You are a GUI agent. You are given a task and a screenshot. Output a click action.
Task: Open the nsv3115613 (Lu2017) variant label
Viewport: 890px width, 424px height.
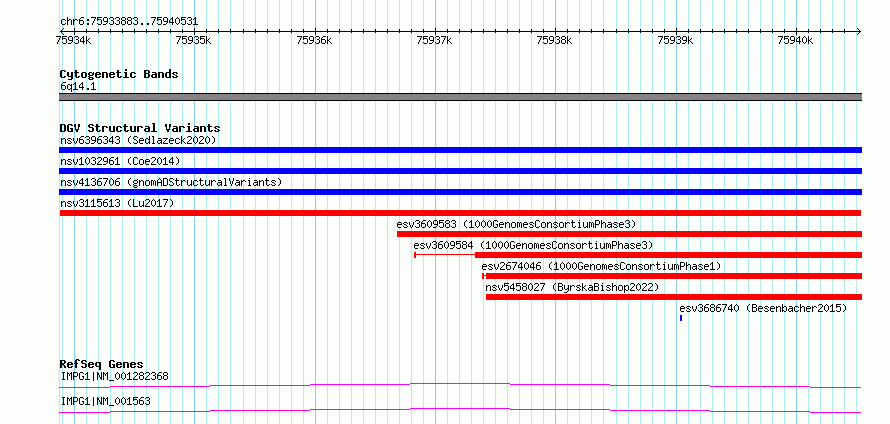coord(117,203)
